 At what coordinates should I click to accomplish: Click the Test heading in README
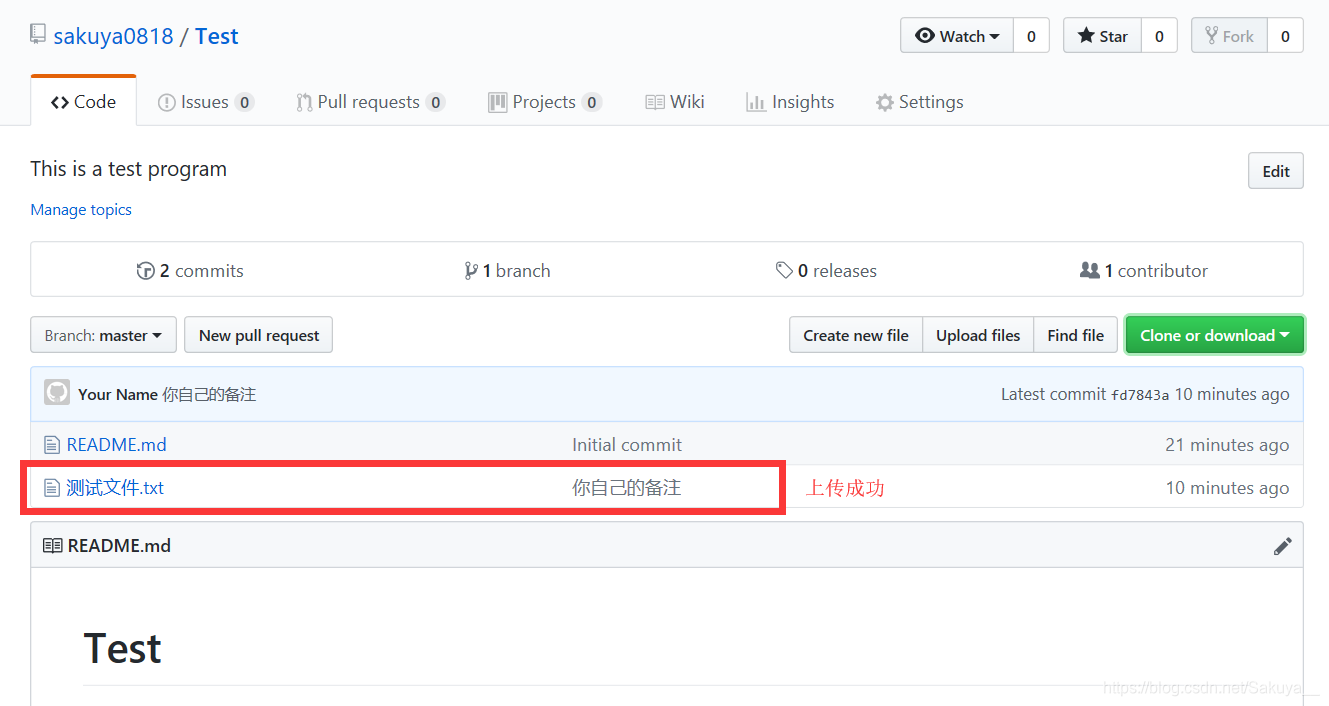pos(123,648)
